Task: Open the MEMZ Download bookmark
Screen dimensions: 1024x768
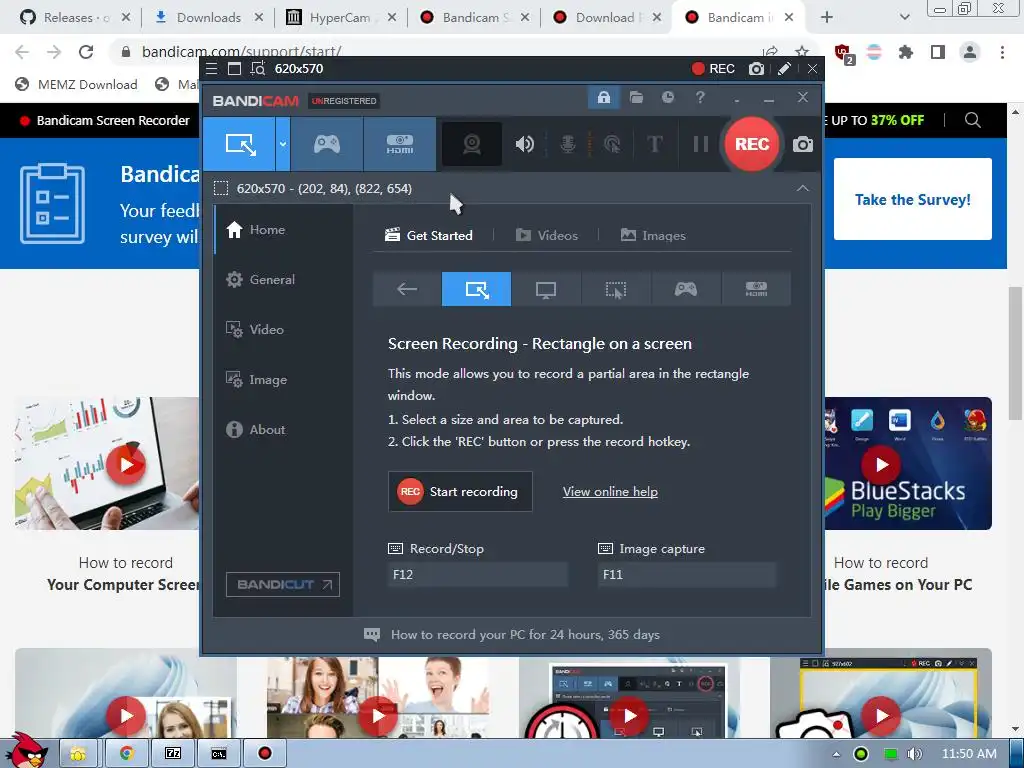Action: (76, 84)
